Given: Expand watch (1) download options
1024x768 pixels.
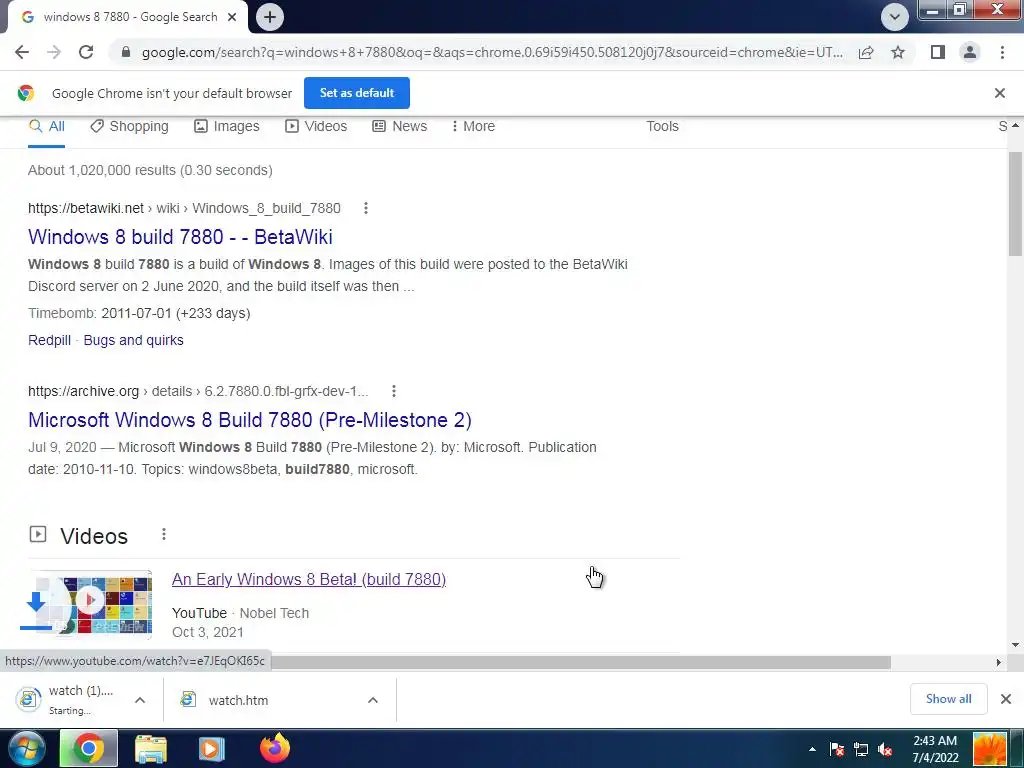Looking at the screenshot, I should click(140, 700).
